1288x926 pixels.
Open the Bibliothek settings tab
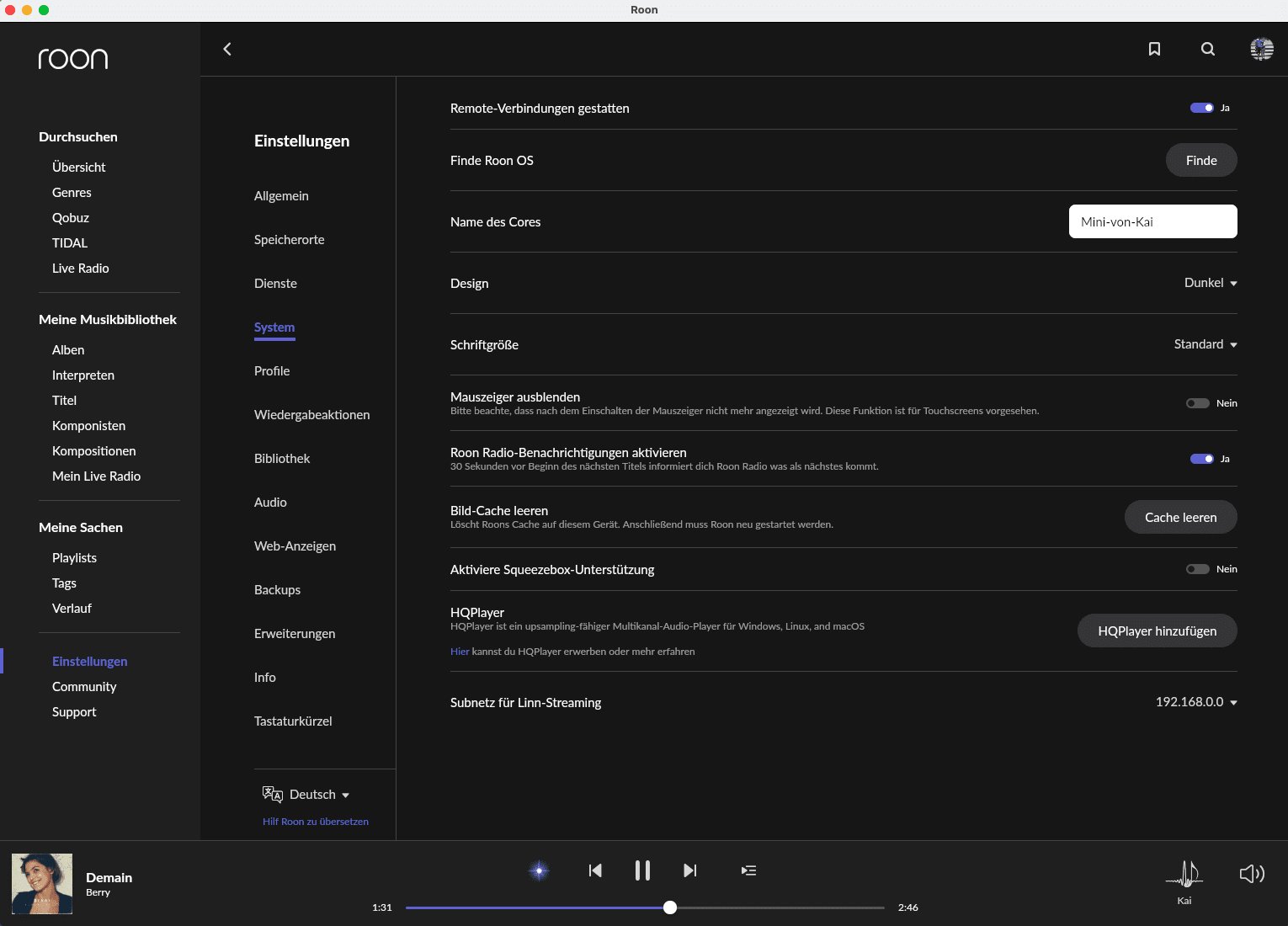282,459
